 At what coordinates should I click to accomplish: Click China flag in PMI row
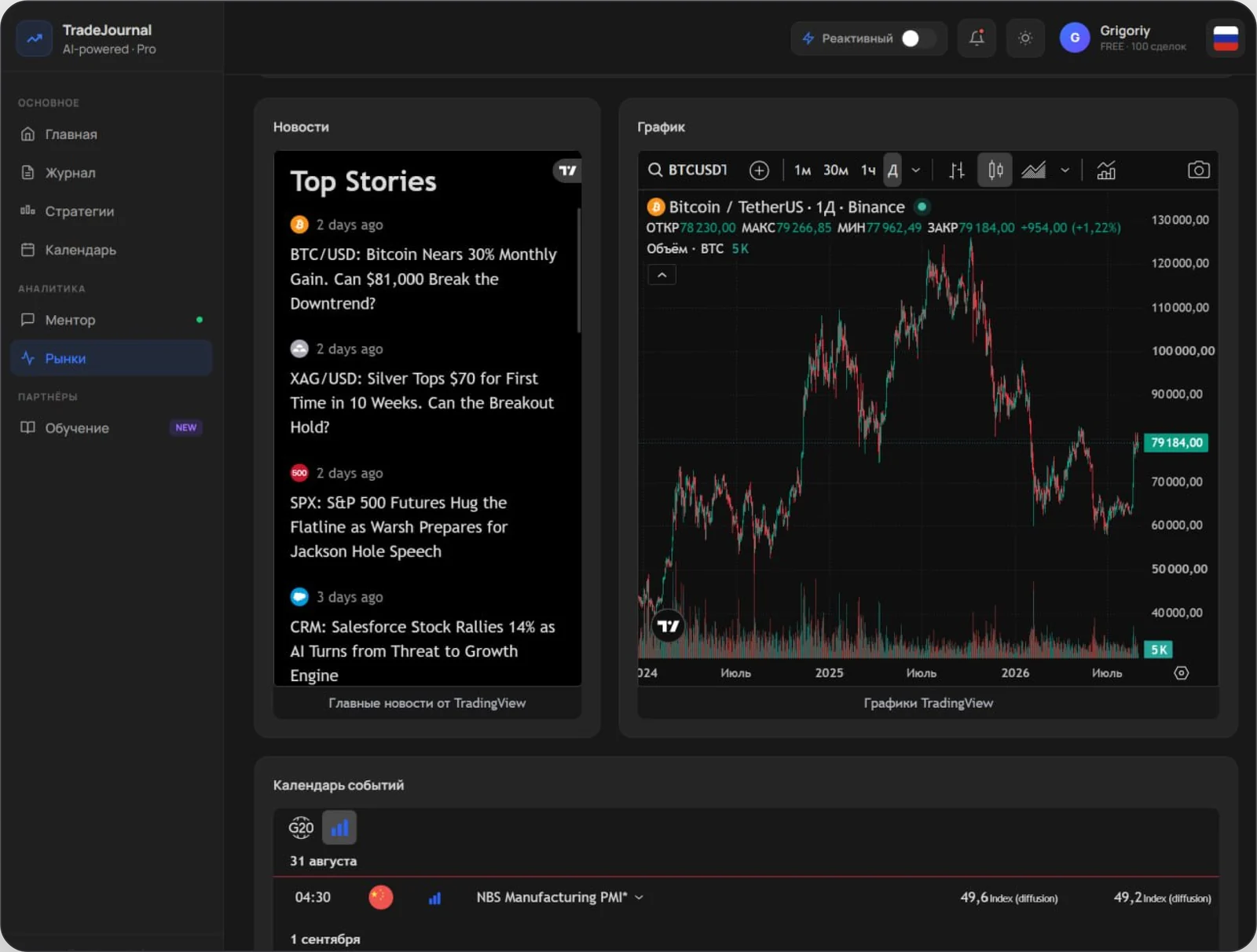coord(381,897)
